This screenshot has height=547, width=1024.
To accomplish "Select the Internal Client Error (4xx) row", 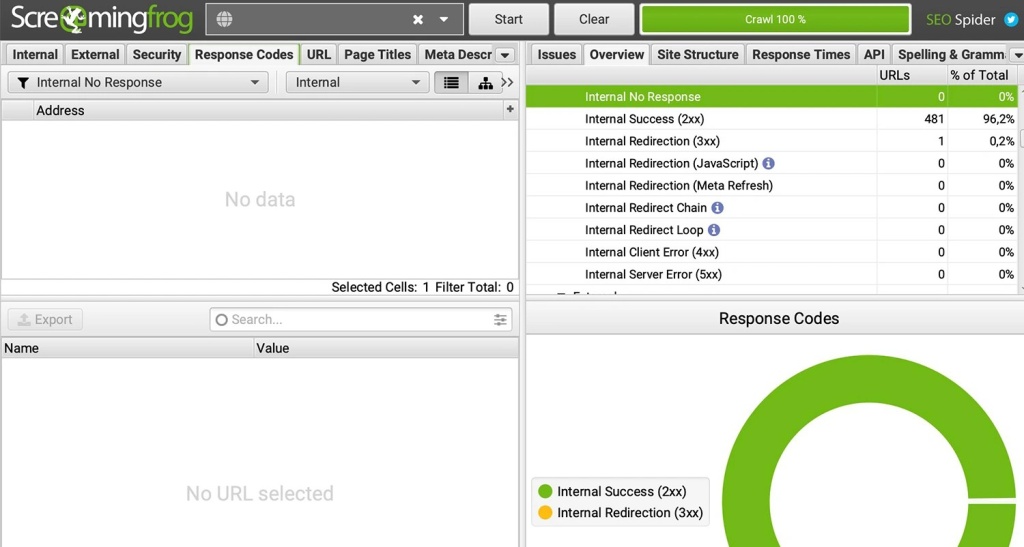I will click(x=772, y=252).
